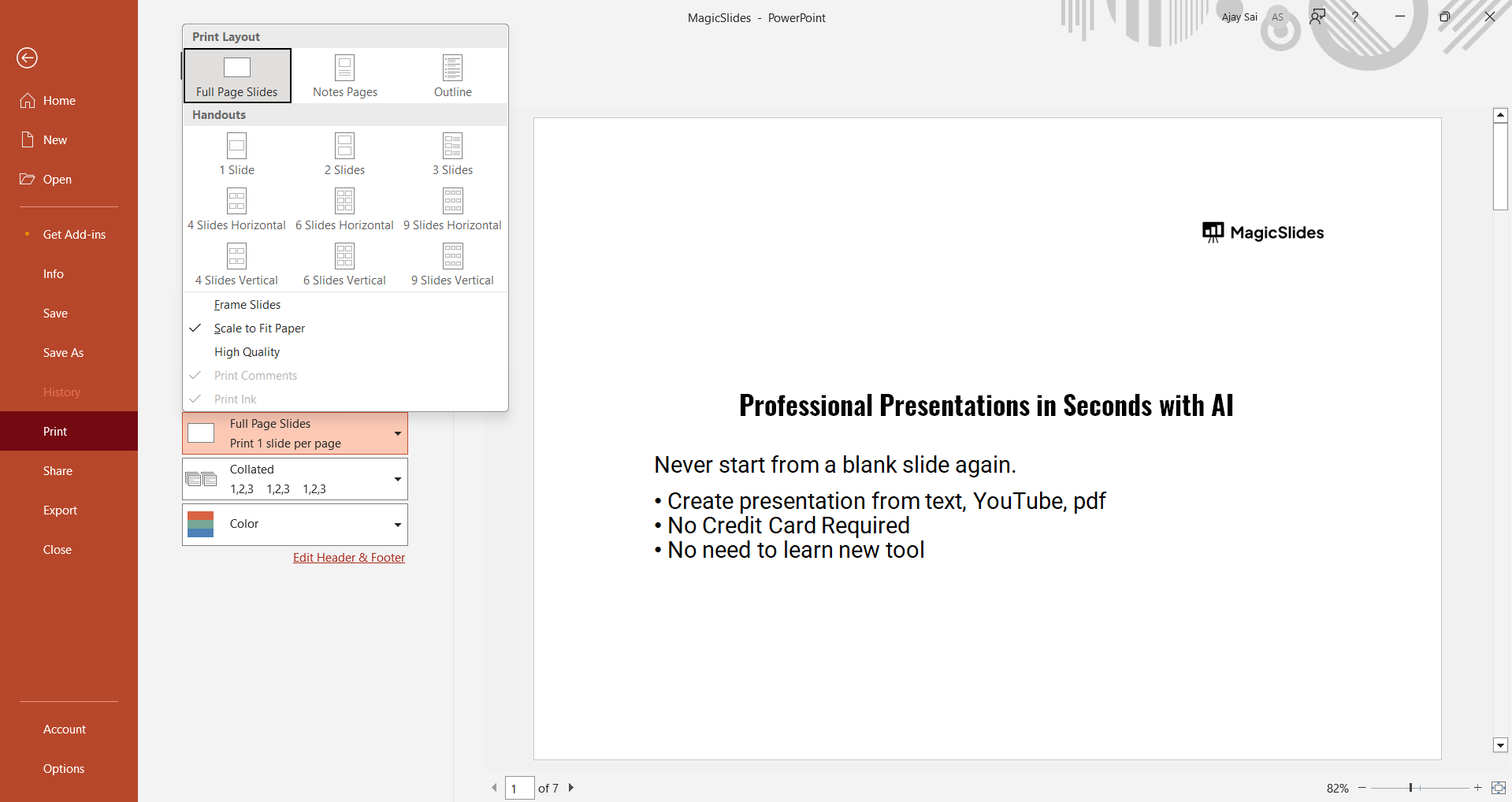Open the Color printing dropdown
1512x802 pixels.
point(295,524)
